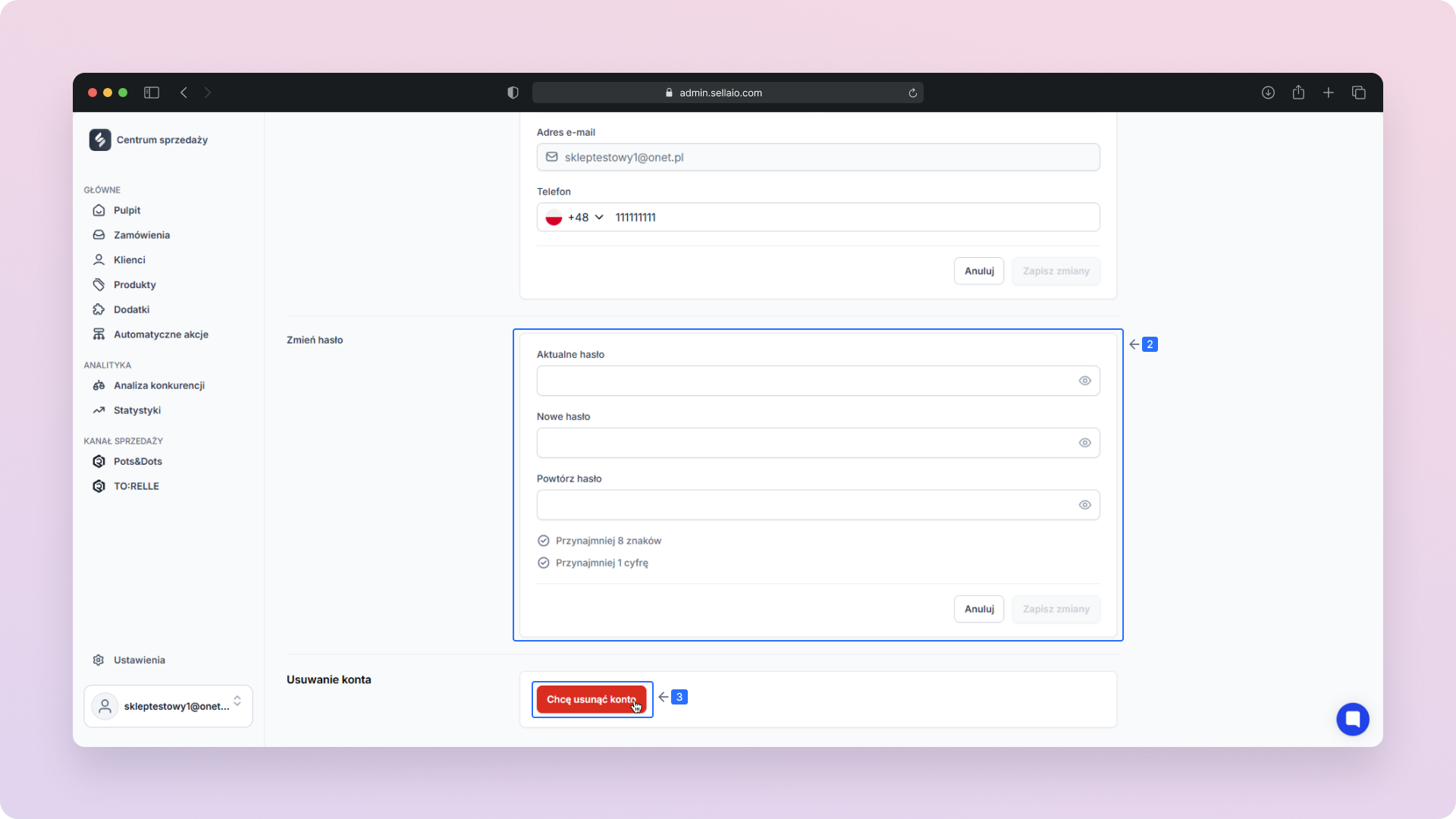Open the +48 country code dropdown

tap(585, 217)
